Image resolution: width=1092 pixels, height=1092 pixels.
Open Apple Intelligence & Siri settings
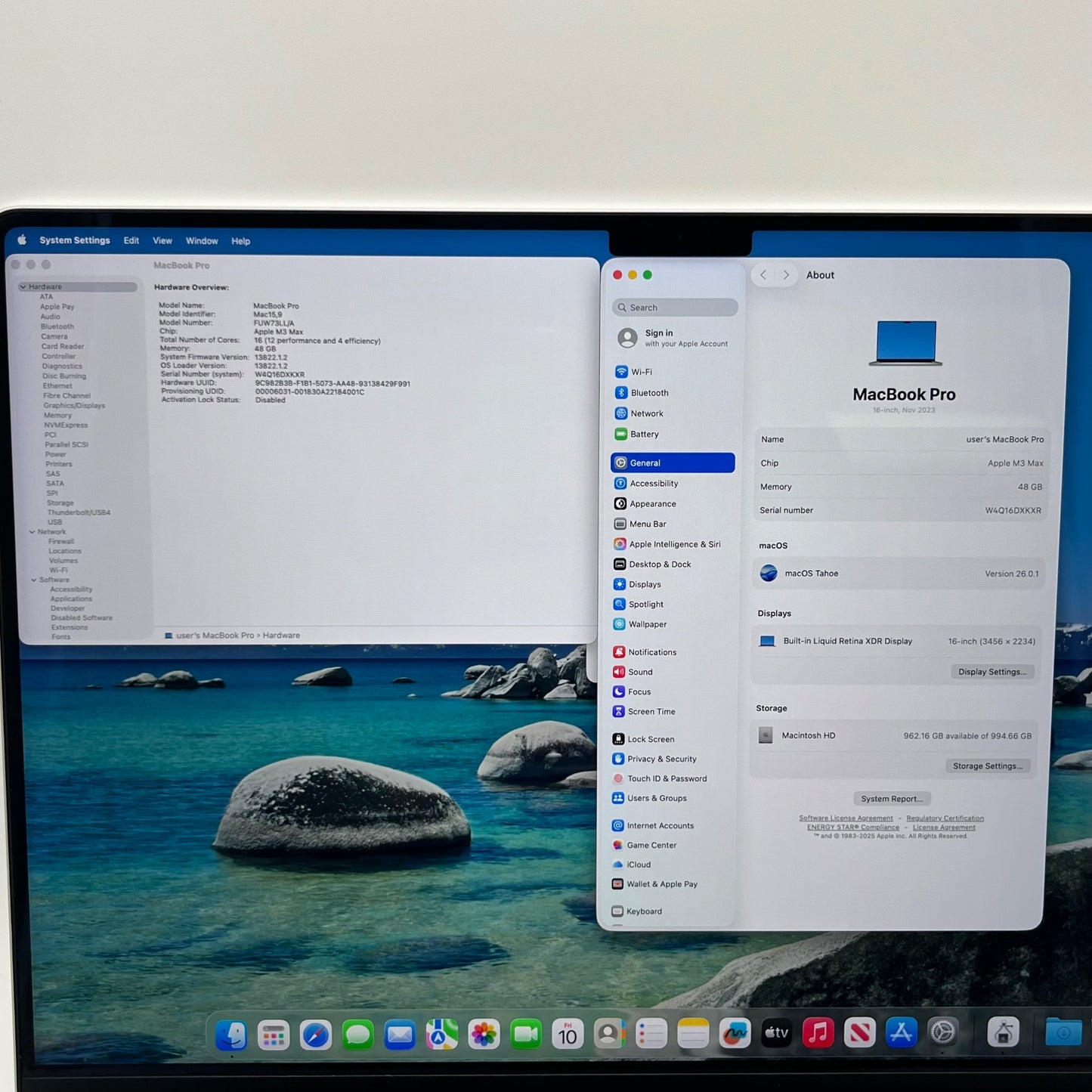[673, 544]
